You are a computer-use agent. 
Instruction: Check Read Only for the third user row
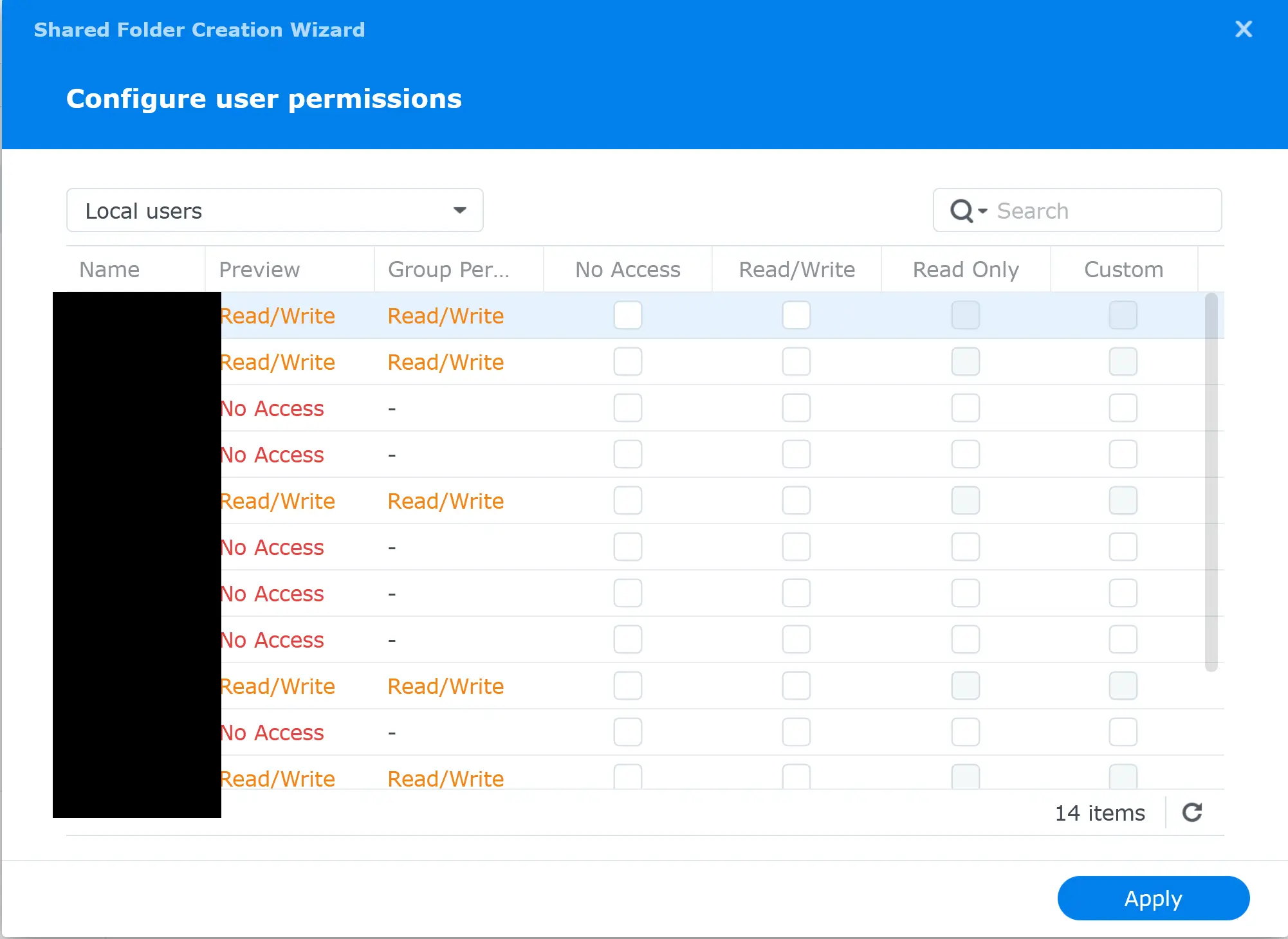pos(965,408)
